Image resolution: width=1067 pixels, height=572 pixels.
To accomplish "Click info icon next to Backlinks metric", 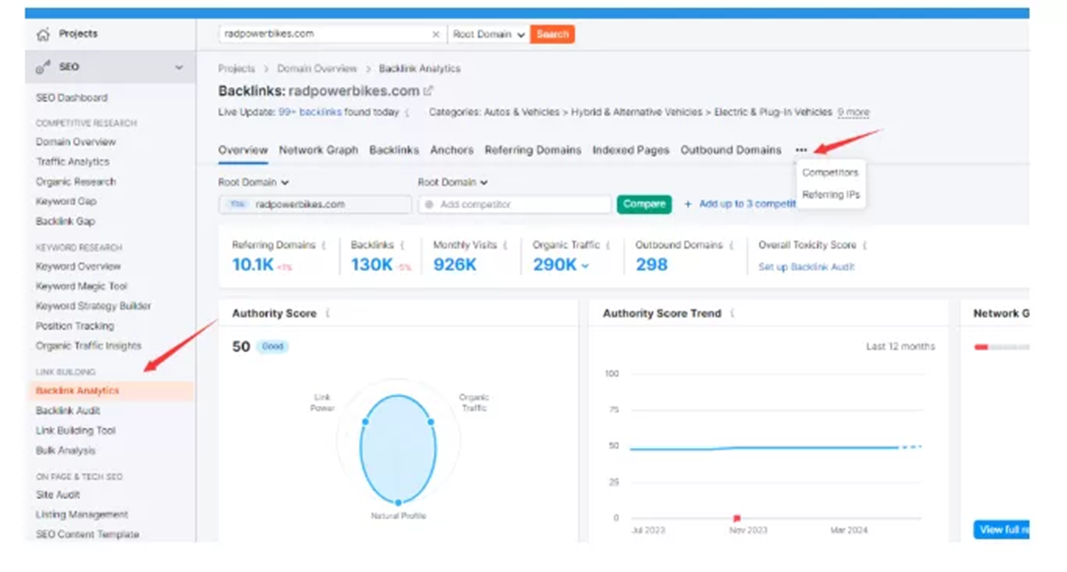I will click(402, 245).
